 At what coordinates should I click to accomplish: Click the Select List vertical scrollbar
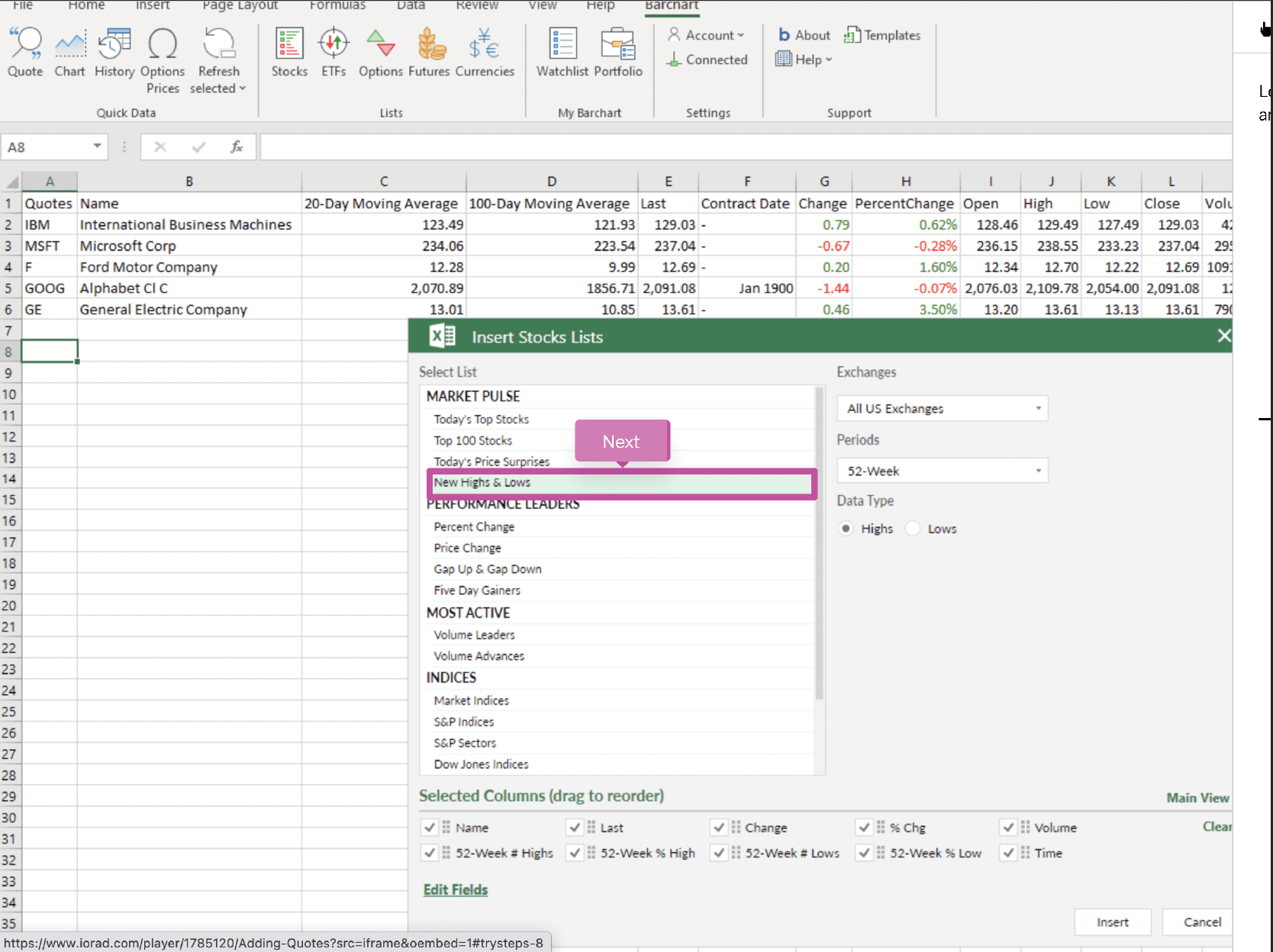(x=819, y=543)
